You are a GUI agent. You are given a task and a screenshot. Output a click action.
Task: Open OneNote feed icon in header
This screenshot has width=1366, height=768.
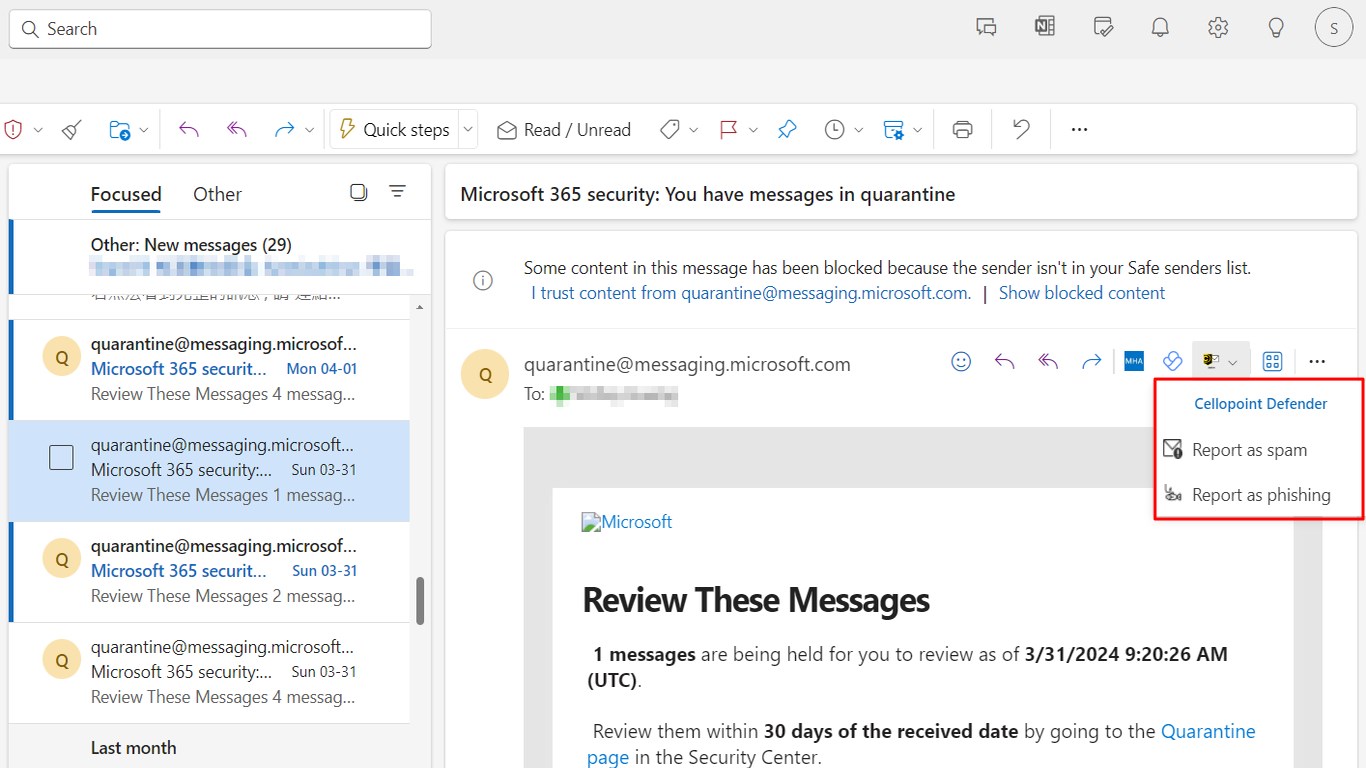click(1045, 28)
